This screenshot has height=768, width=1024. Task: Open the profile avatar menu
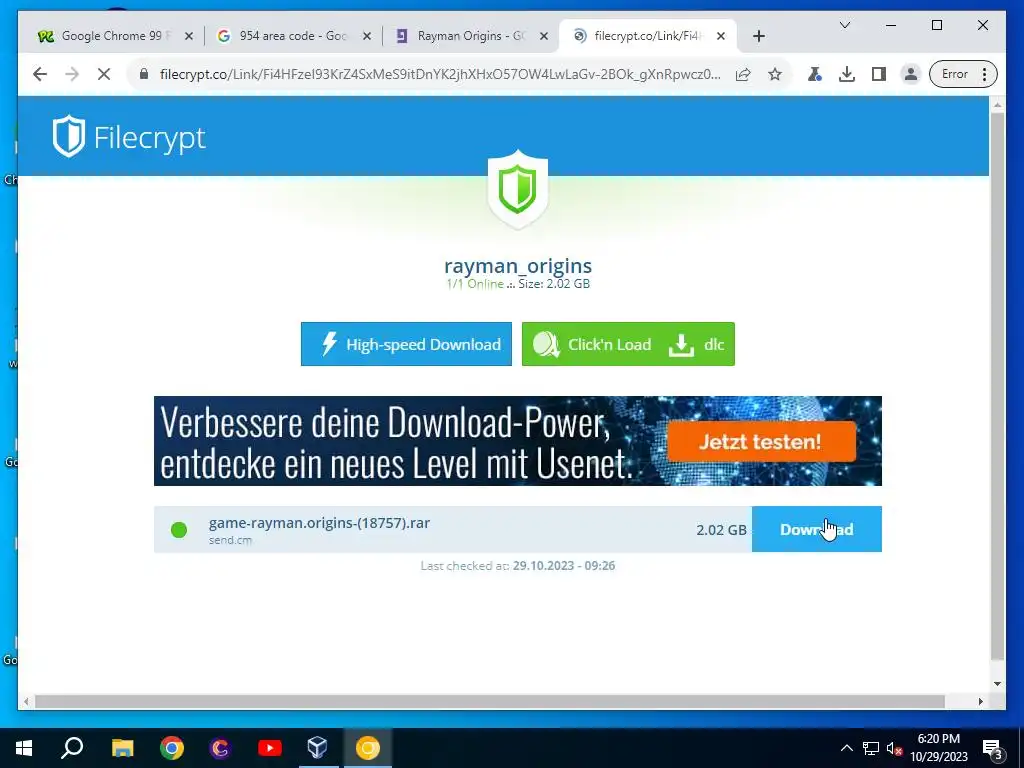tap(910, 74)
